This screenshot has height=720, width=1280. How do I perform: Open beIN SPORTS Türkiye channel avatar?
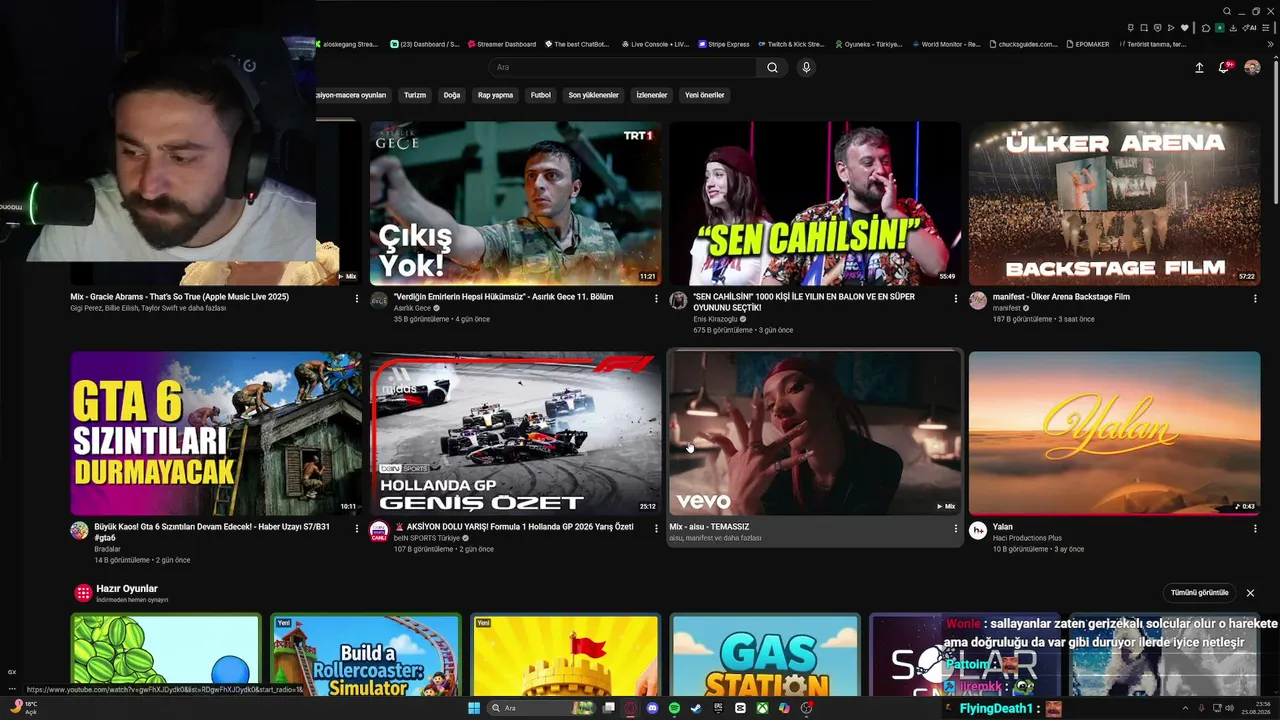[x=379, y=530]
